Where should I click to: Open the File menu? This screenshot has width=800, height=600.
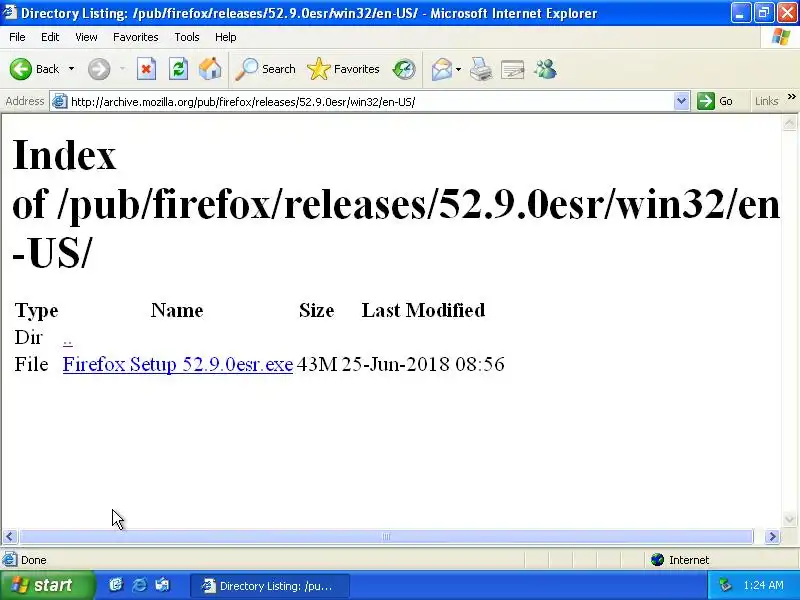pyautogui.click(x=17, y=37)
